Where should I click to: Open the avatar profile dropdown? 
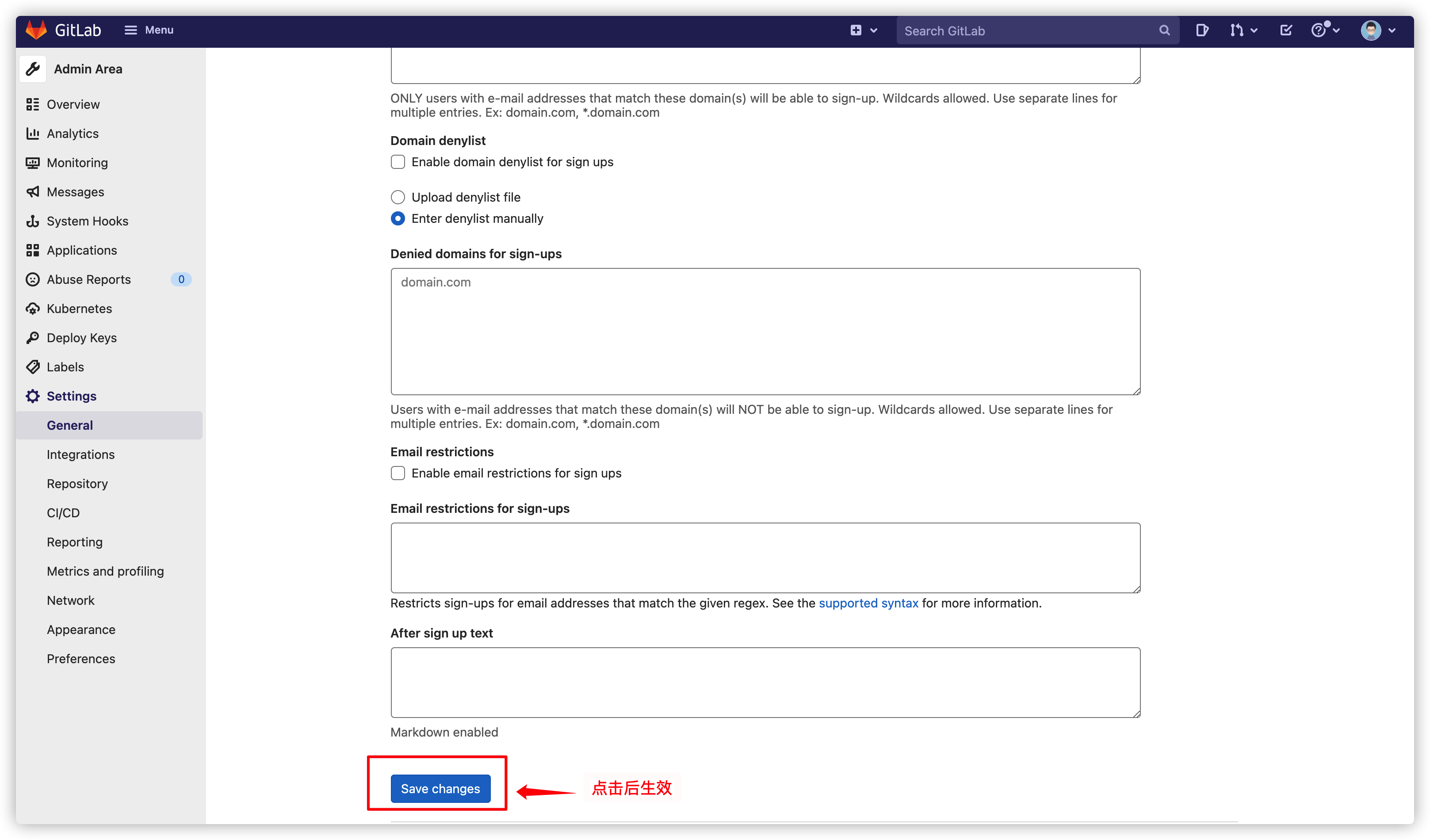[x=1378, y=30]
